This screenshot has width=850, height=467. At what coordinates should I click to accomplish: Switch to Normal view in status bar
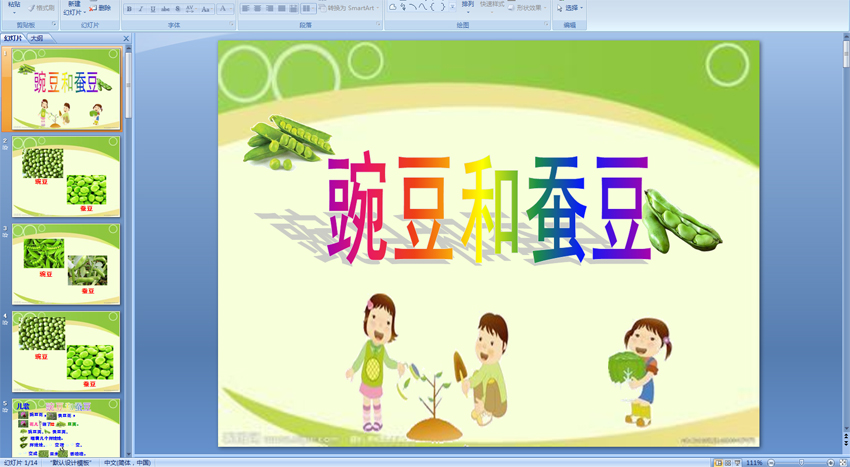718,463
